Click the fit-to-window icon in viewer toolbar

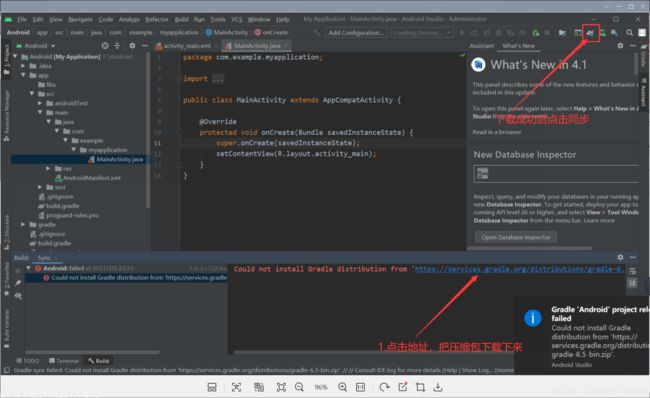(281, 387)
